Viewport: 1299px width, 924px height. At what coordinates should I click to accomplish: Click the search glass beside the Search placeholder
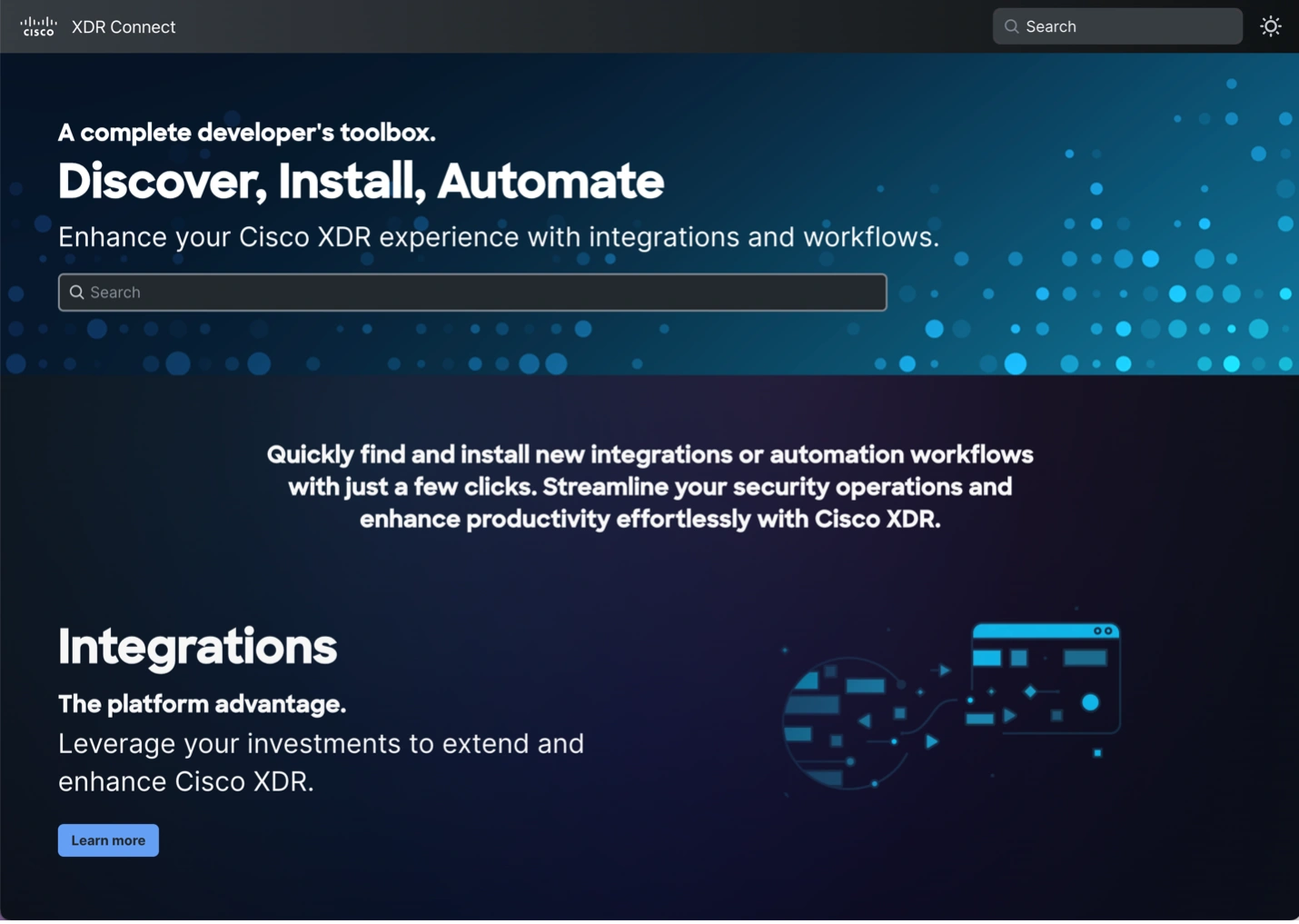point(1010,26)
